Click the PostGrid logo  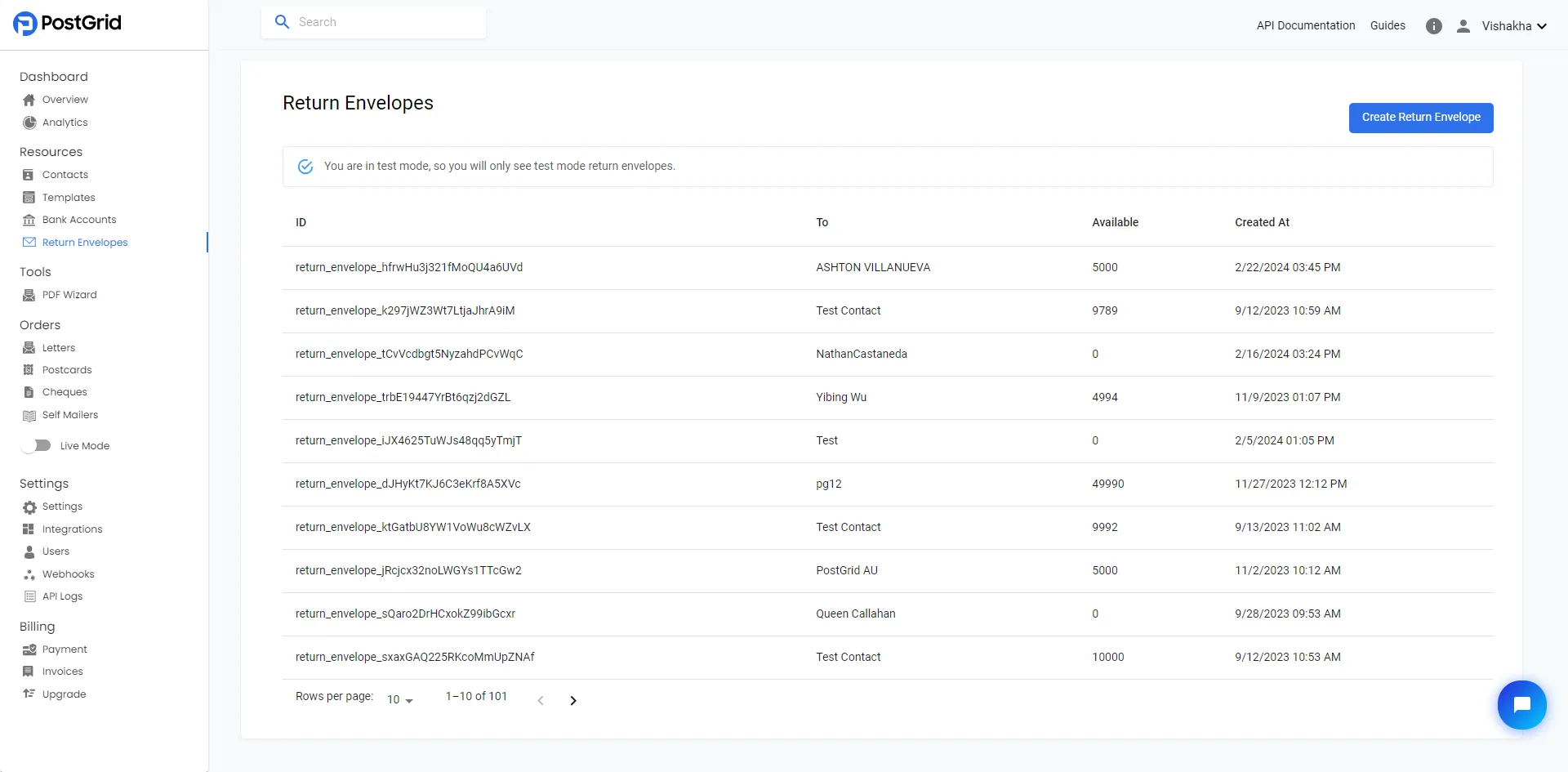[x=67, y=23]
